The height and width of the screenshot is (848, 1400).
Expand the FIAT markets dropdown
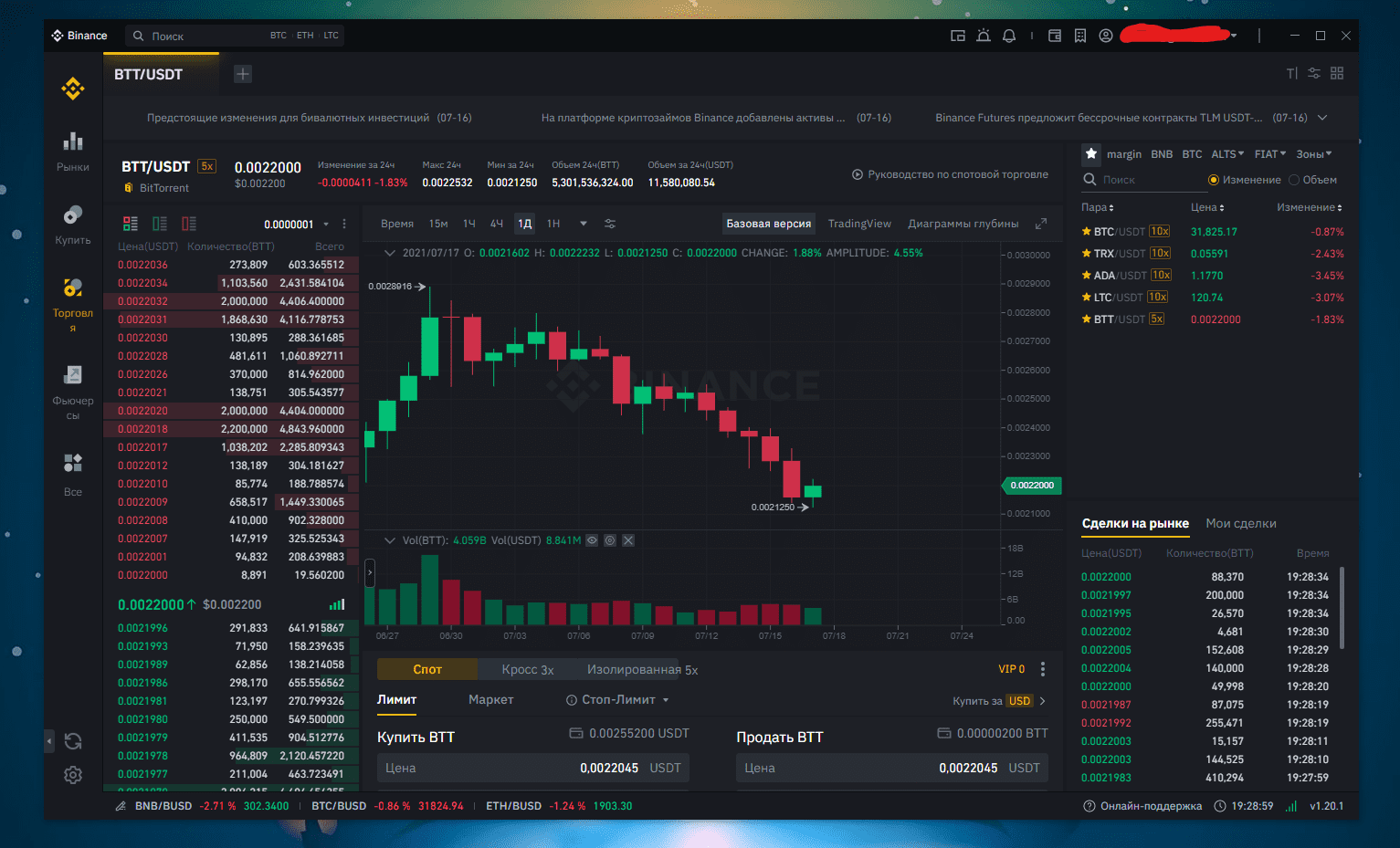[x=1270, y=154]
